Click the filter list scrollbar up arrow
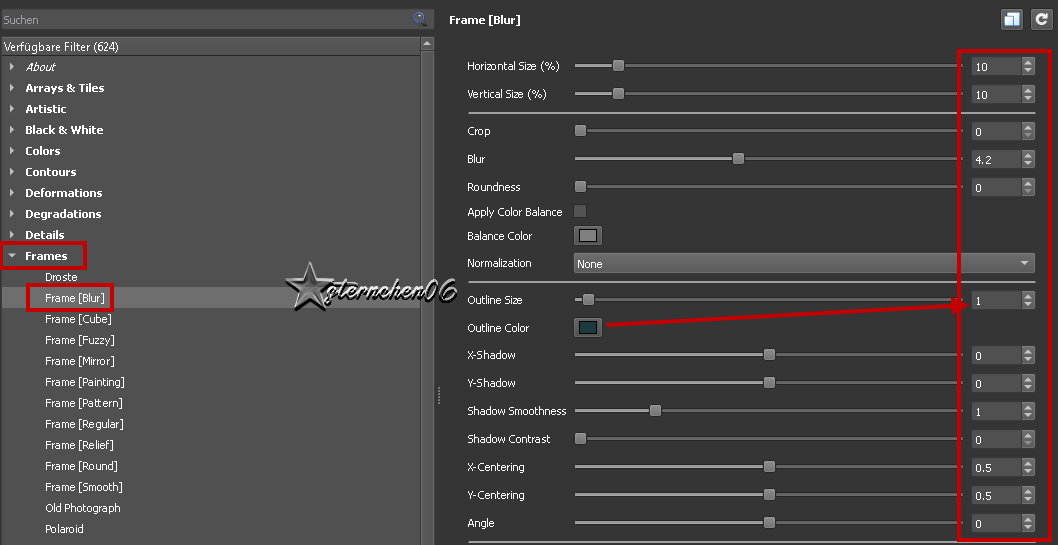 click(427, 44)
